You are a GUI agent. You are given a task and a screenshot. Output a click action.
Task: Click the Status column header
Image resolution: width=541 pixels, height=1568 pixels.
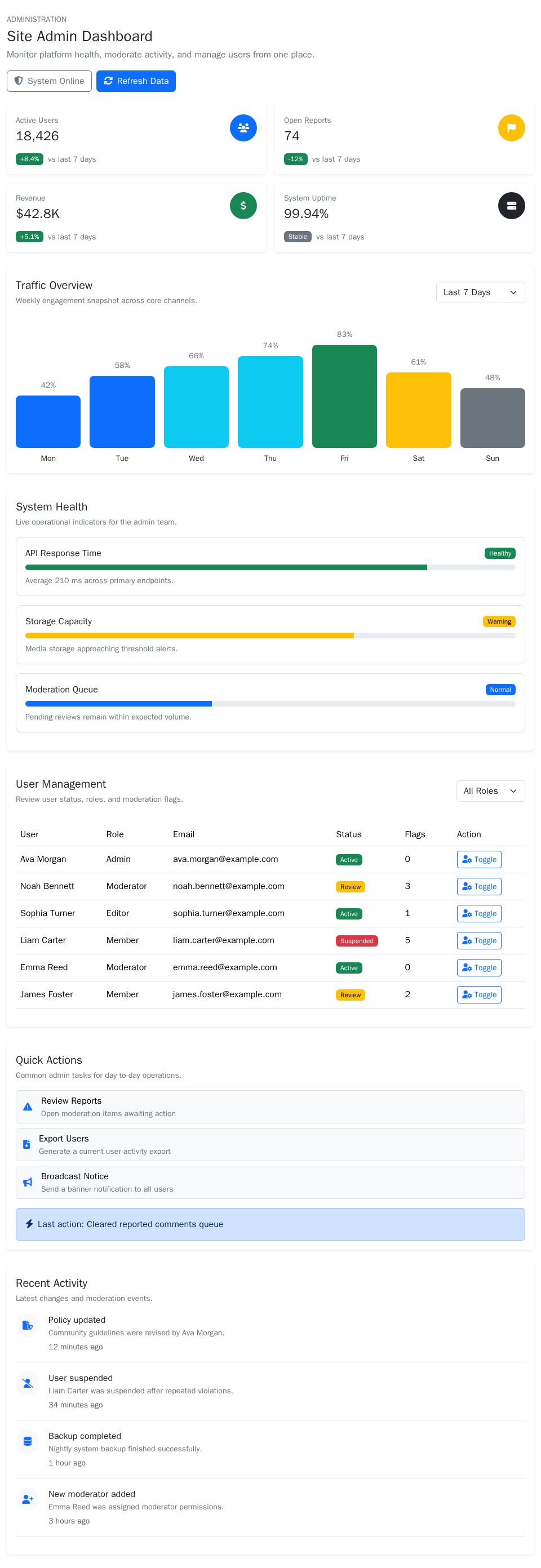coord(349,834)
